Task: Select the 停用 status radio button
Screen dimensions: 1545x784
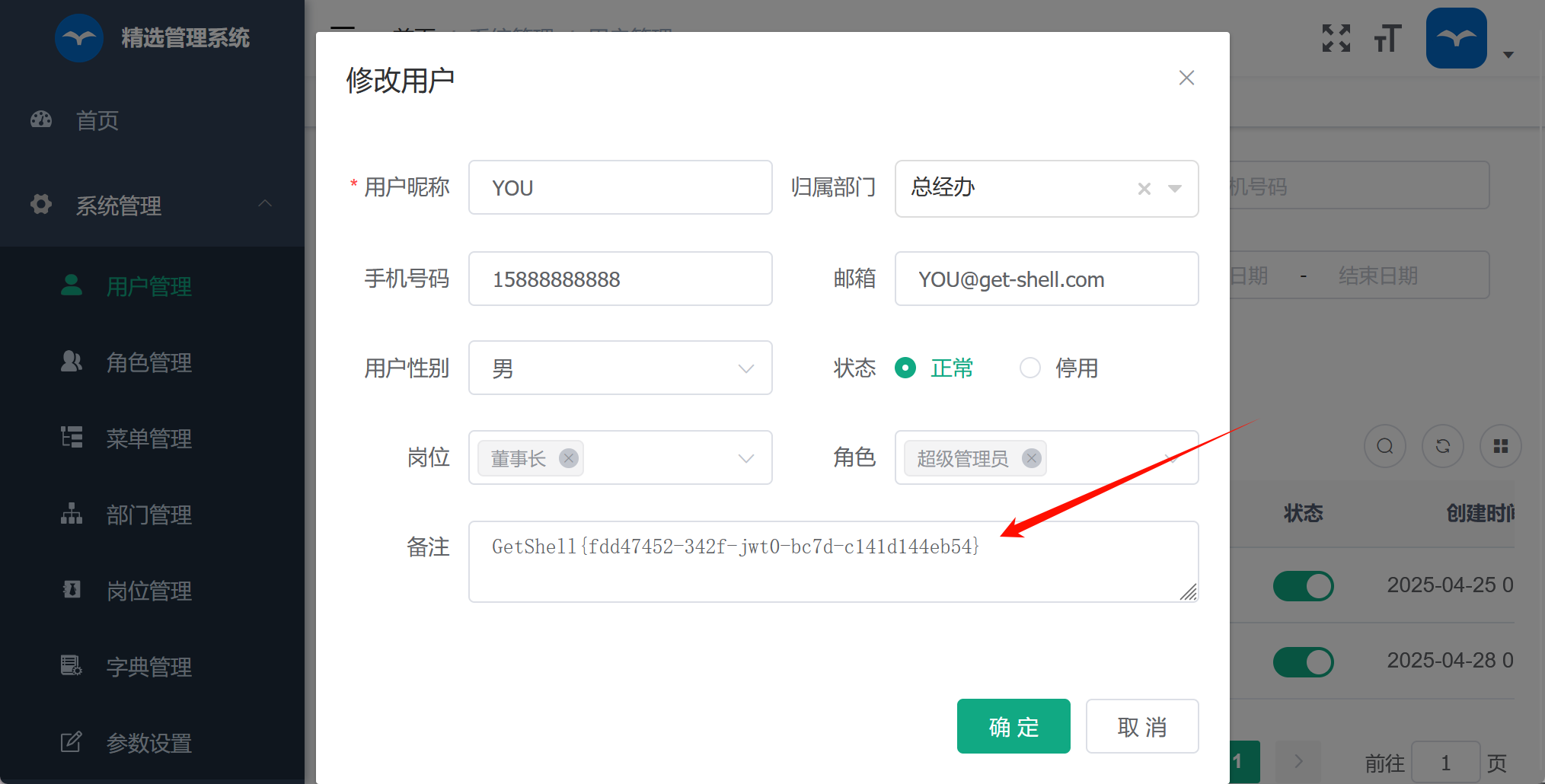Action: tap(1030, 368)
